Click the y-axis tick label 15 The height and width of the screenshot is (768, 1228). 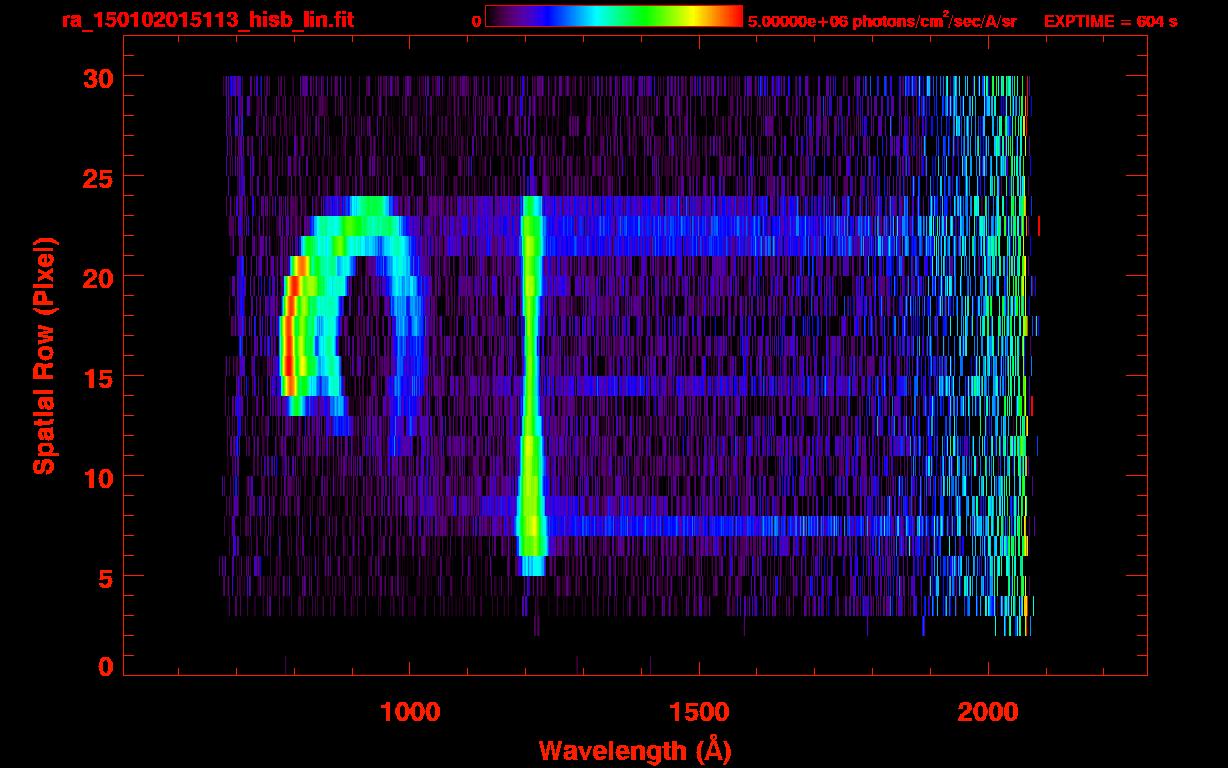point(97,377)
